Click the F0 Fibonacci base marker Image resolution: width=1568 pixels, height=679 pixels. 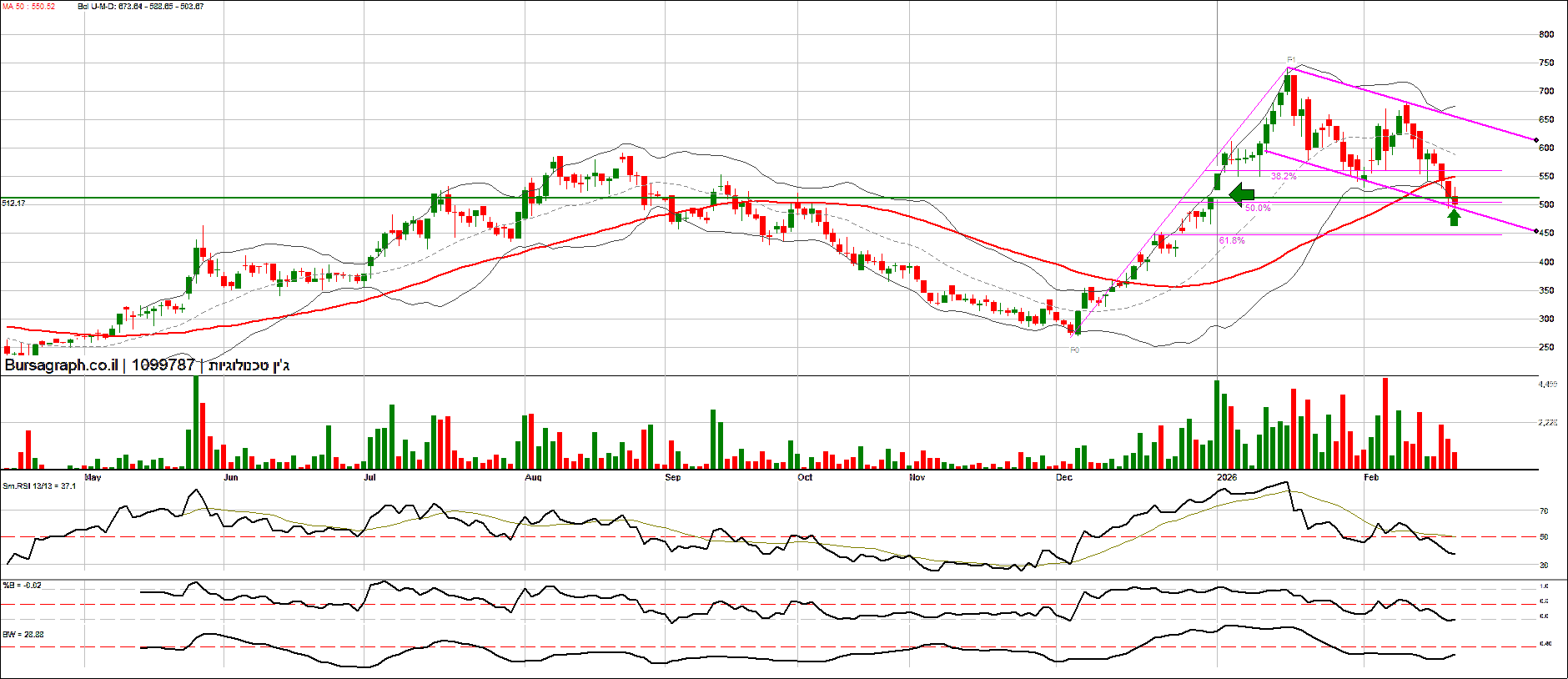point(1074,350)
